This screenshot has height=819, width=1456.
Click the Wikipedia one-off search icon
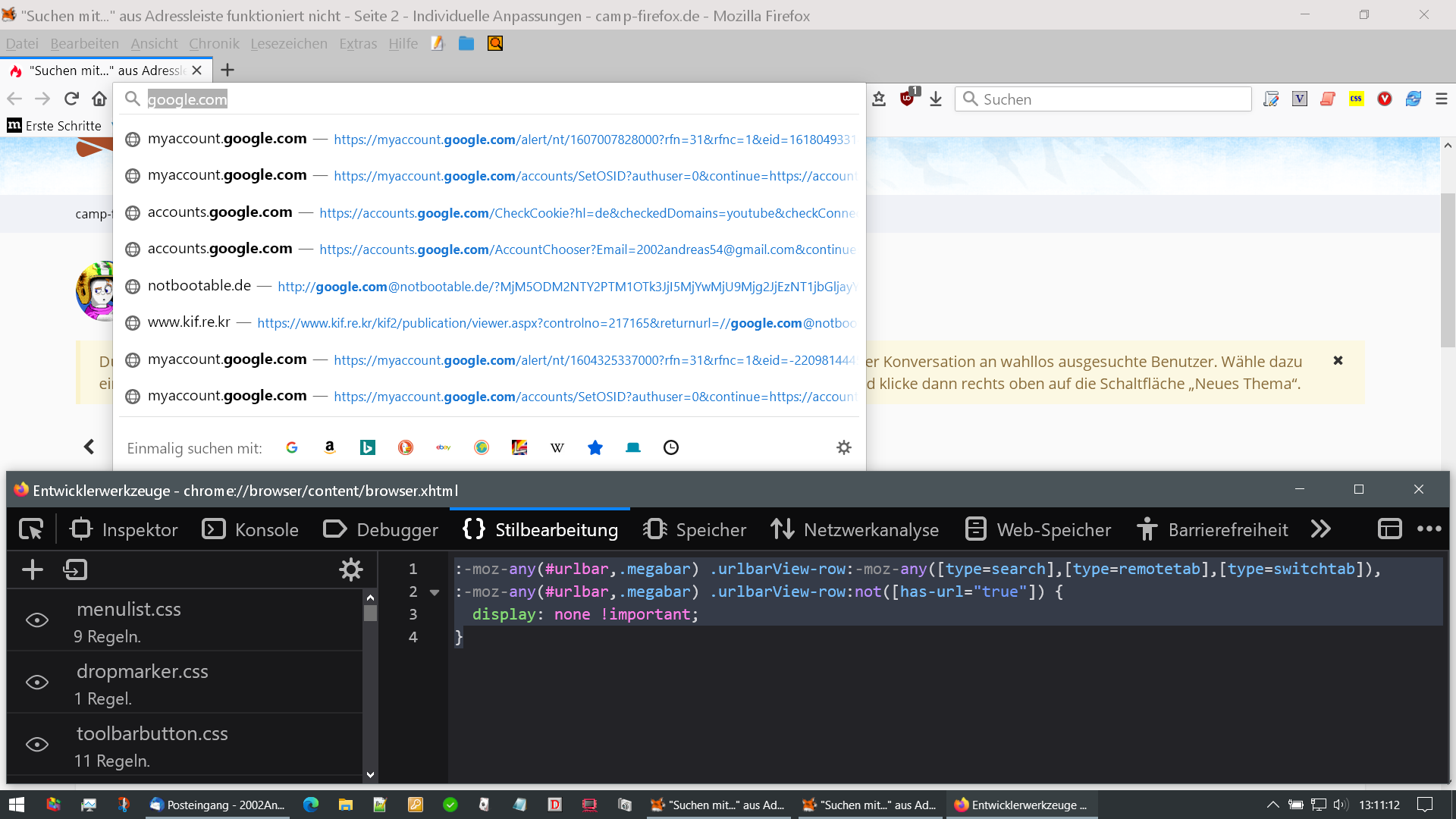point(557,447)
